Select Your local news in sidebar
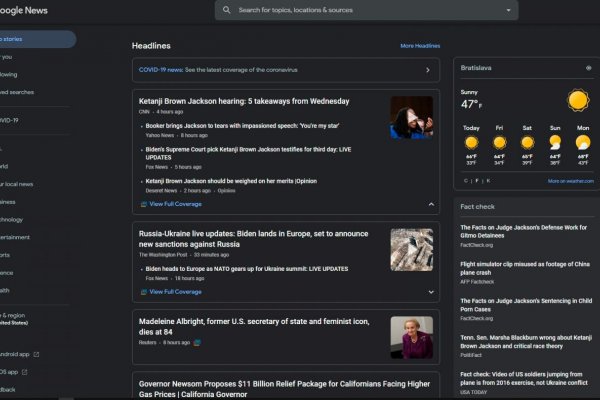600x400 pixels. 16,184
